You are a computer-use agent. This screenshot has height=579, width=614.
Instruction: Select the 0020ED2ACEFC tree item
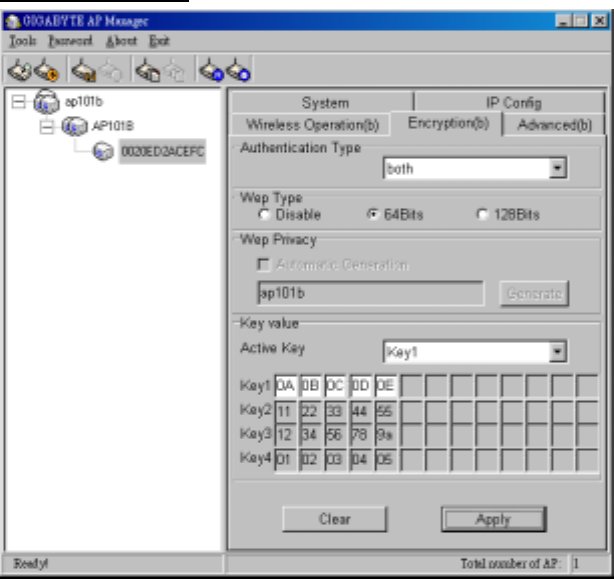(163, 151)
